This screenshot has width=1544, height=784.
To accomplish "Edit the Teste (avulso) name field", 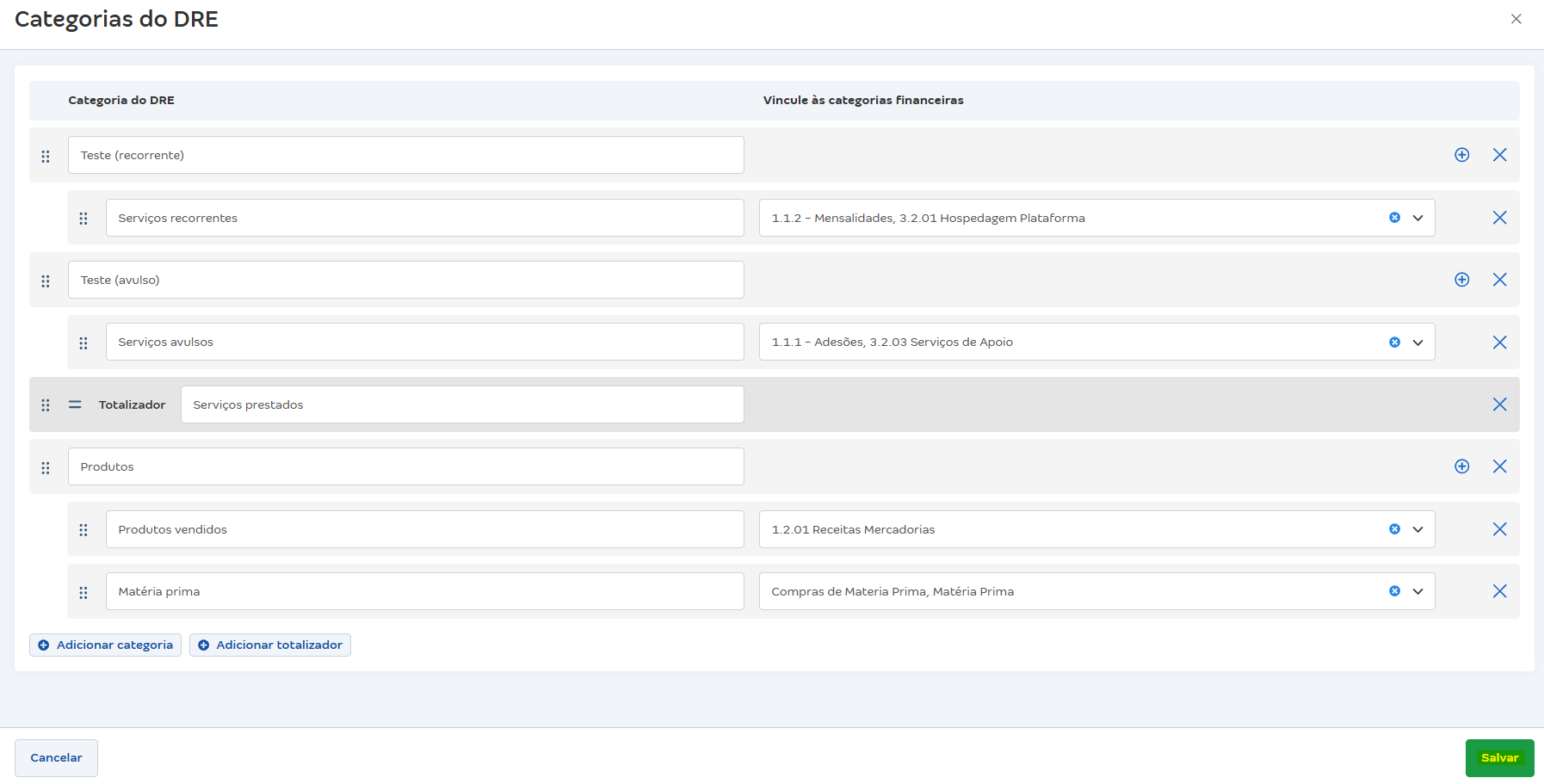I will point(406,280).
